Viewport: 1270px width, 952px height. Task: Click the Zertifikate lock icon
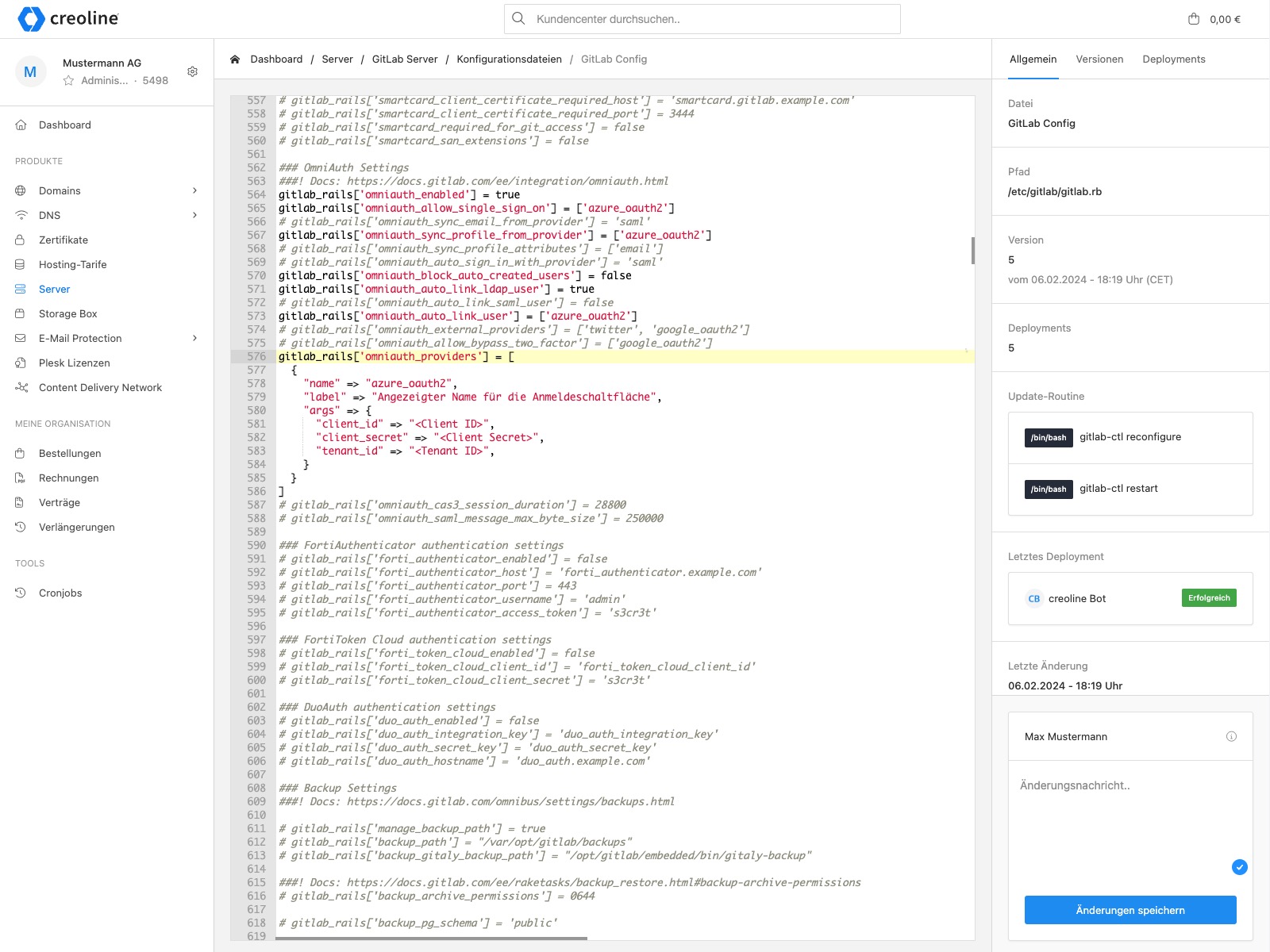[x=21, y=240]
